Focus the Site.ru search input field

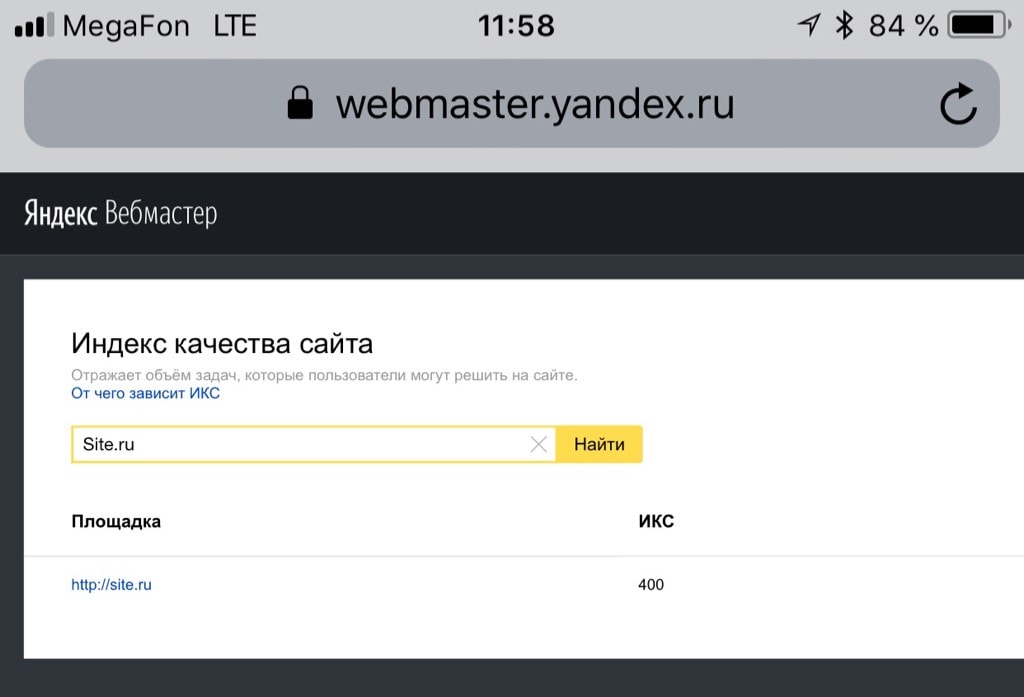coord(300,445)
